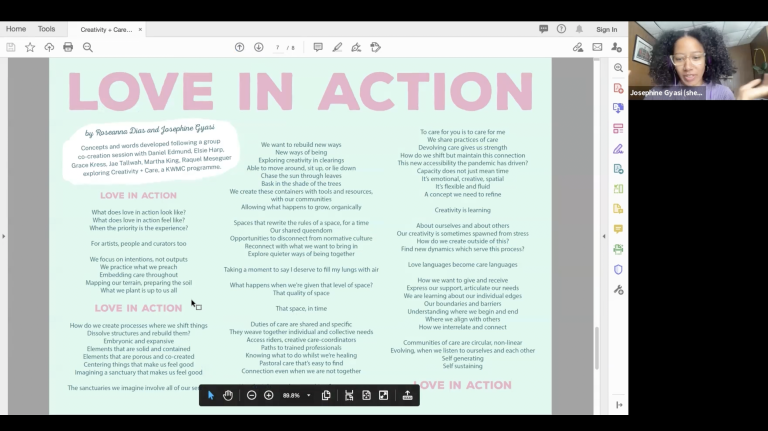Send file by email envelope icon
The image size is (768, 431).
[x=597, y=47]
